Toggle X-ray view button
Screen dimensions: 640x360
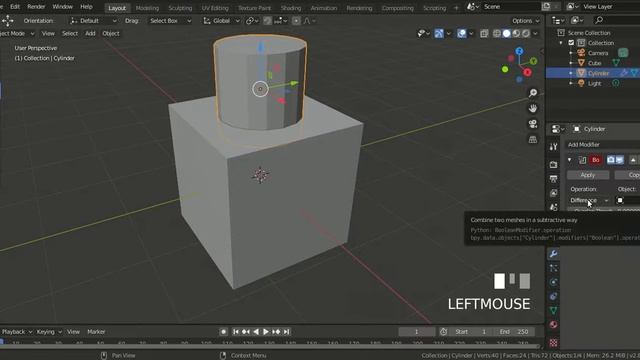(x=484, y=33)
